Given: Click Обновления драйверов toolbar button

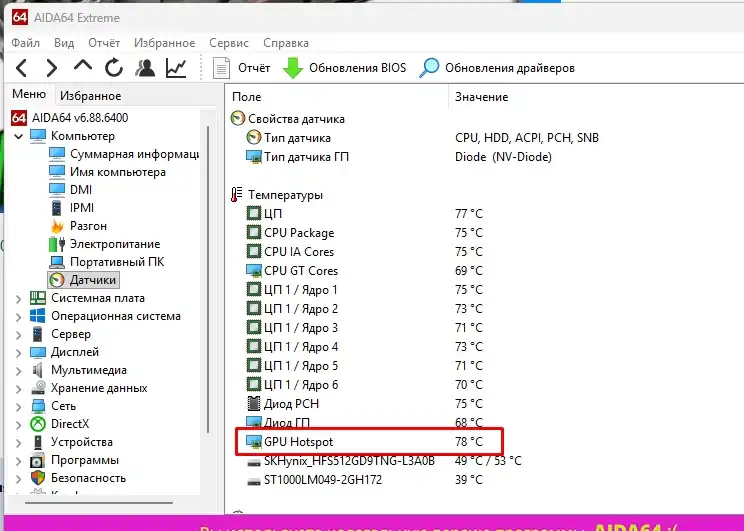Looking at the screenshot, I should coord(497,68).
